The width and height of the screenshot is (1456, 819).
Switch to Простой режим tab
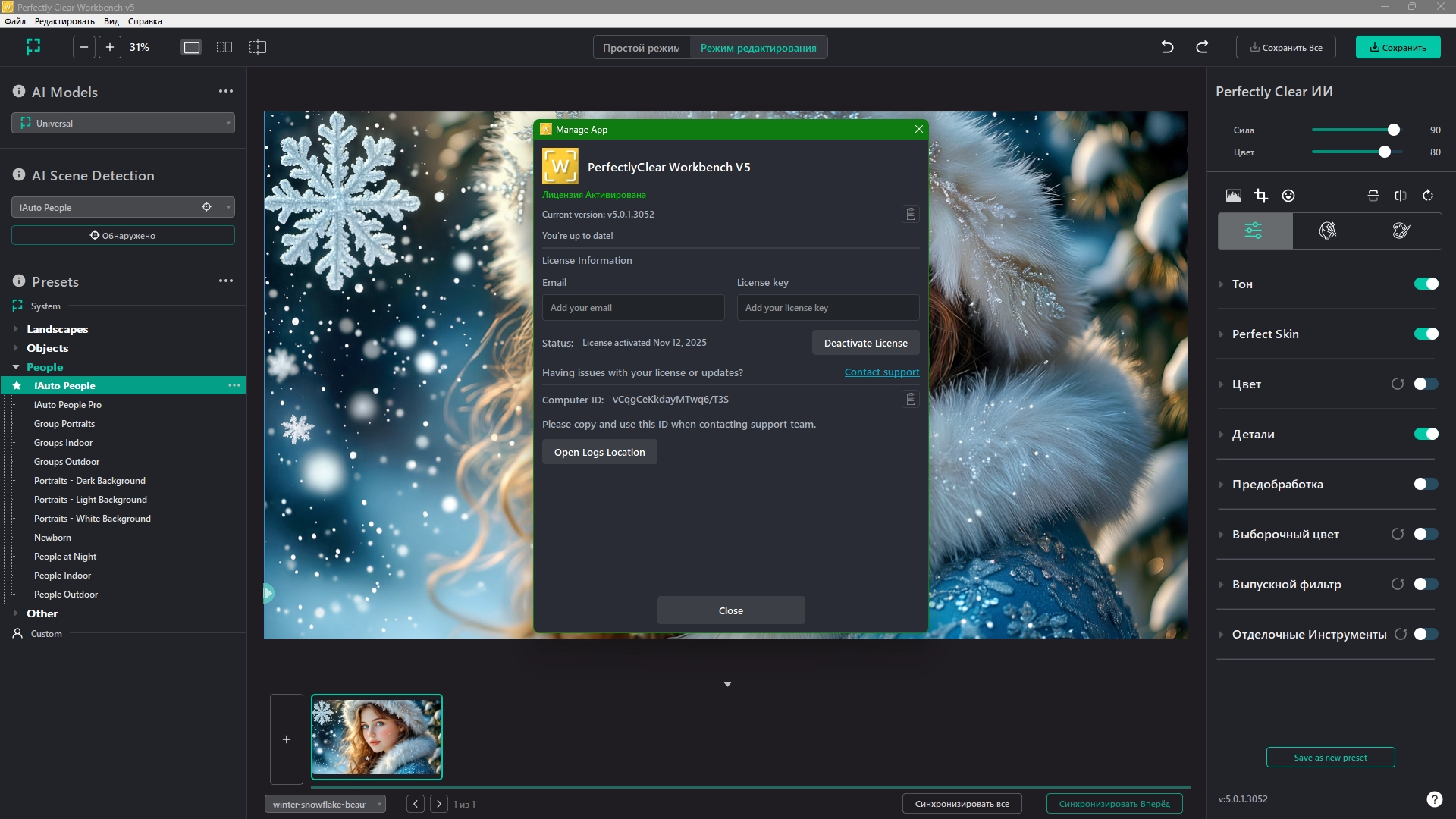pos(642,48)
